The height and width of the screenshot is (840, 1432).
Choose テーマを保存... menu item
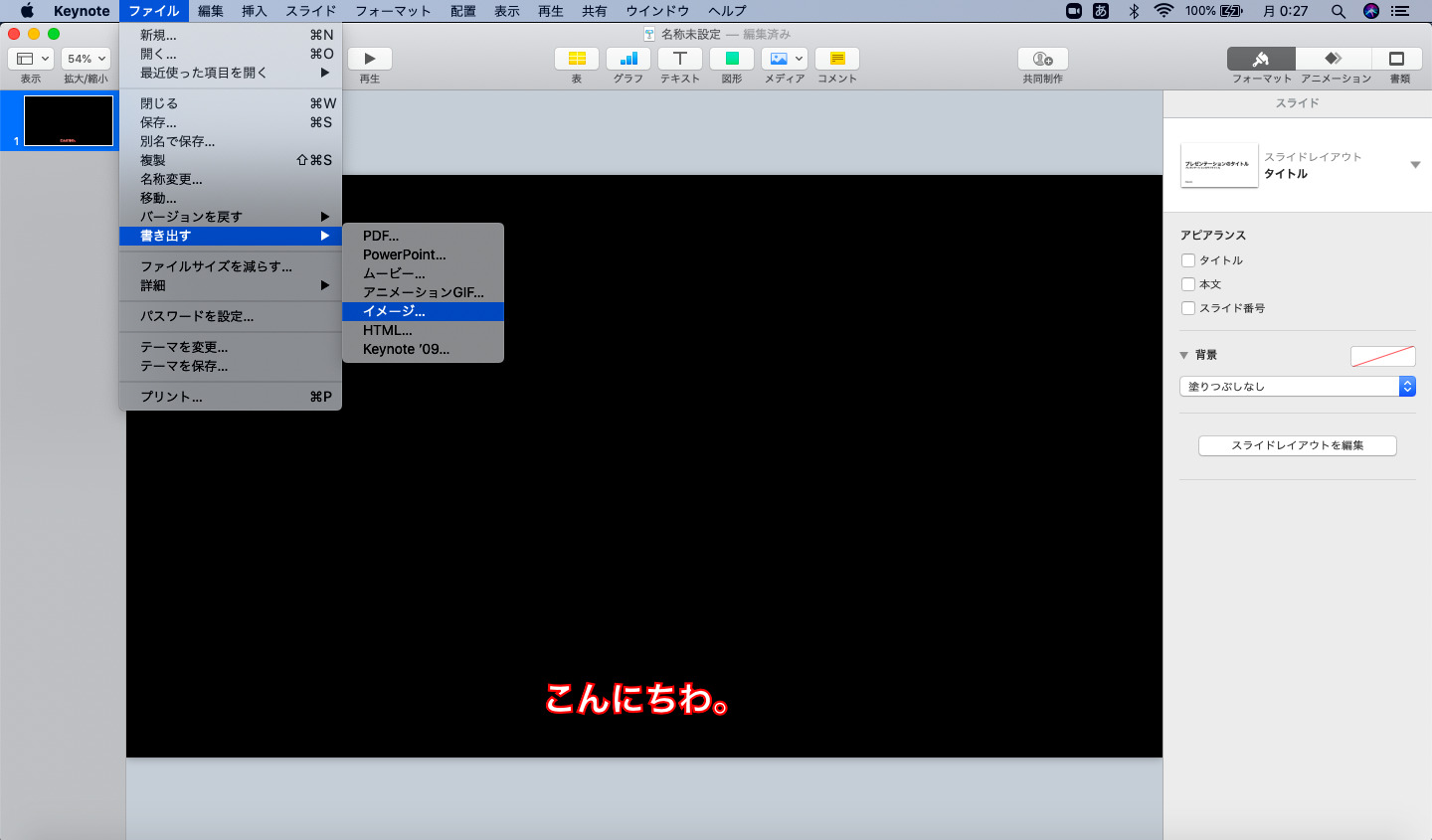(x=231, y=366)
